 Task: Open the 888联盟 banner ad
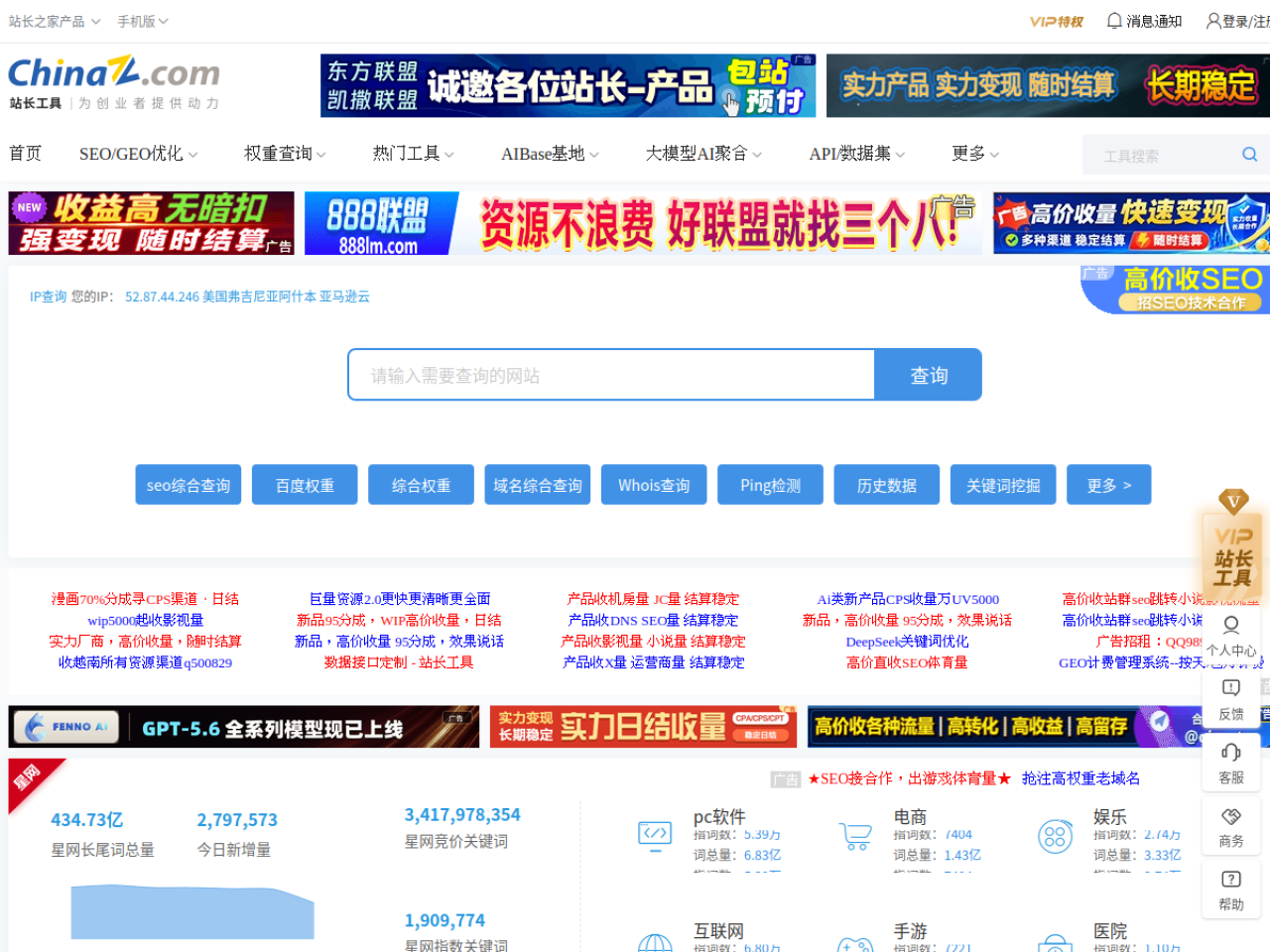tap(645, 223)
